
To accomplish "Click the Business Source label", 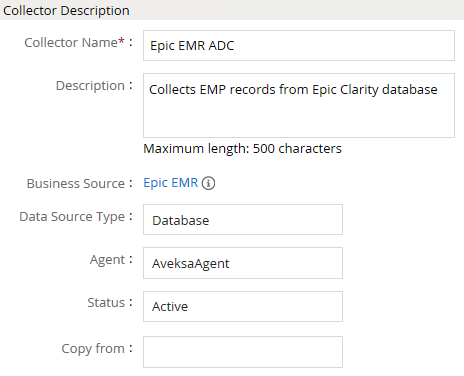I will coord(76,184).
